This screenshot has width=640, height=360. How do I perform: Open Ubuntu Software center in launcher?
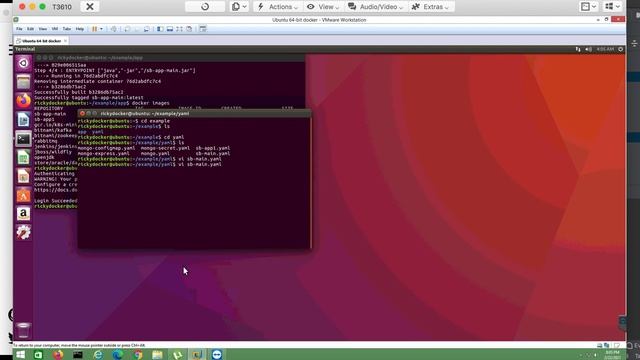(24, 195)
